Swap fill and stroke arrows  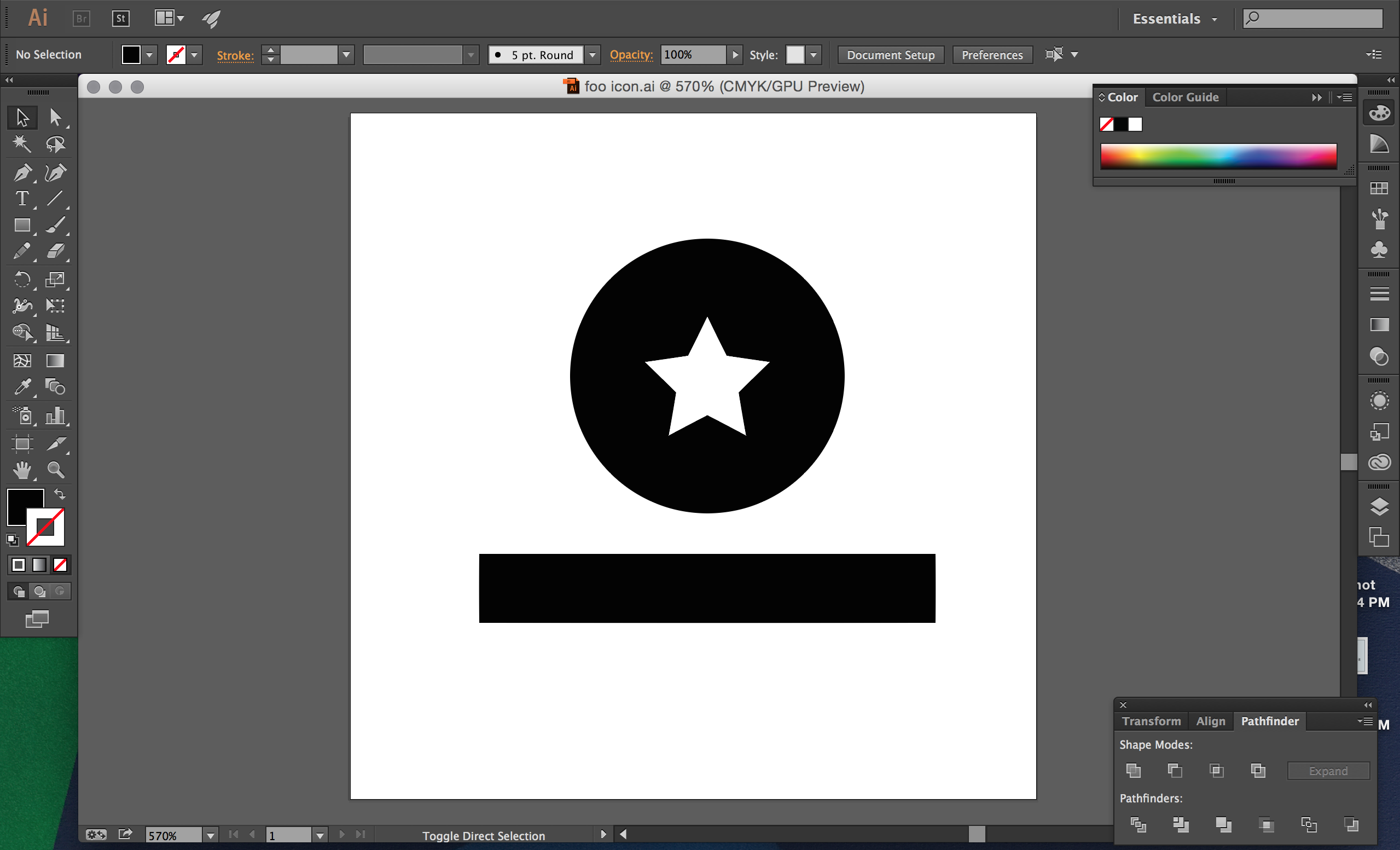pyautogui.click(x=60, y=494)
